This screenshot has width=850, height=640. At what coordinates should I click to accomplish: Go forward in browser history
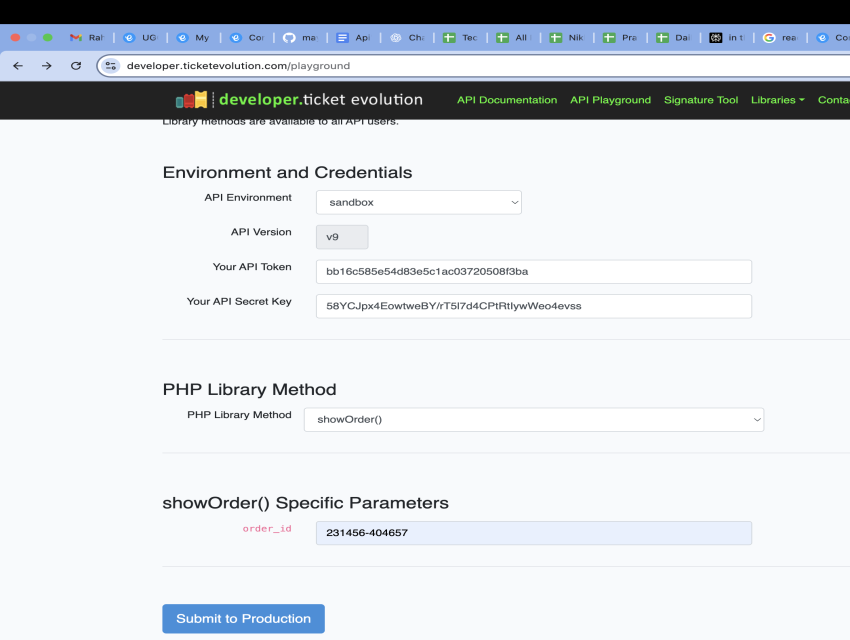click(x=47, y=66)
